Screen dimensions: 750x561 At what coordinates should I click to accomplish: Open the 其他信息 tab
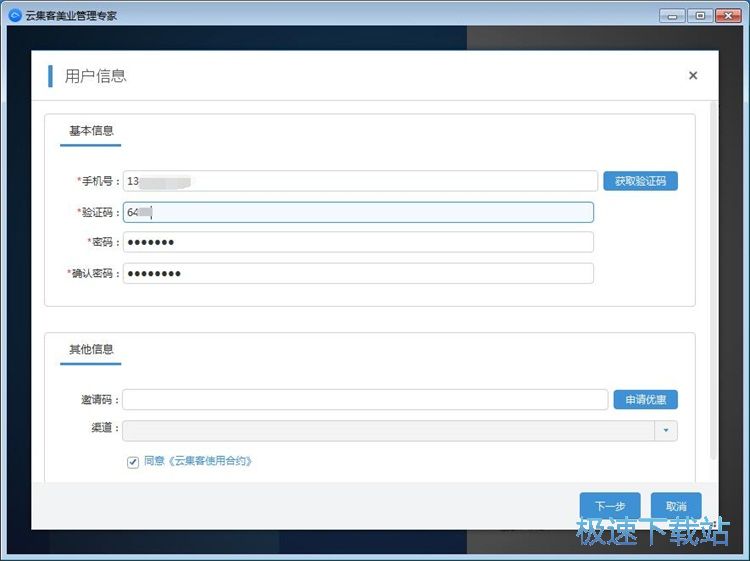pyautogui.click(x=91, y=350)
